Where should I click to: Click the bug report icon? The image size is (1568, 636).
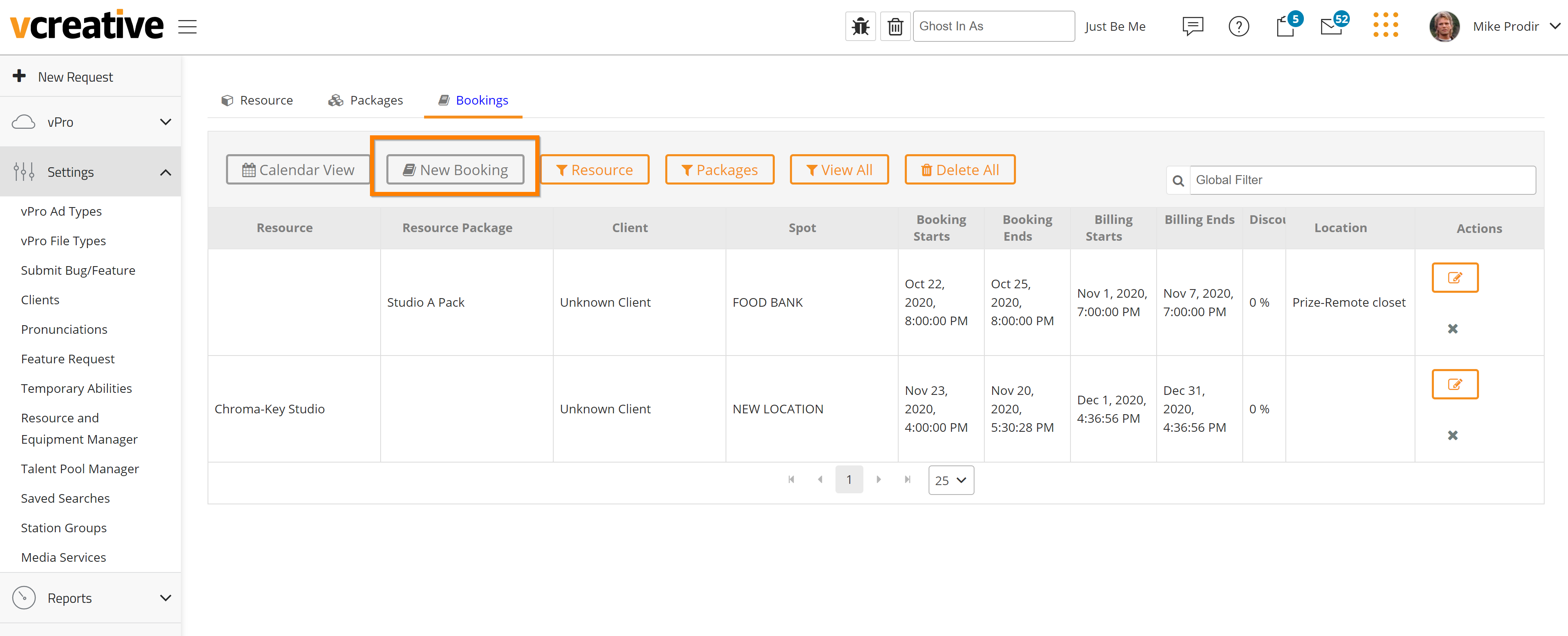tap(860, 26)
